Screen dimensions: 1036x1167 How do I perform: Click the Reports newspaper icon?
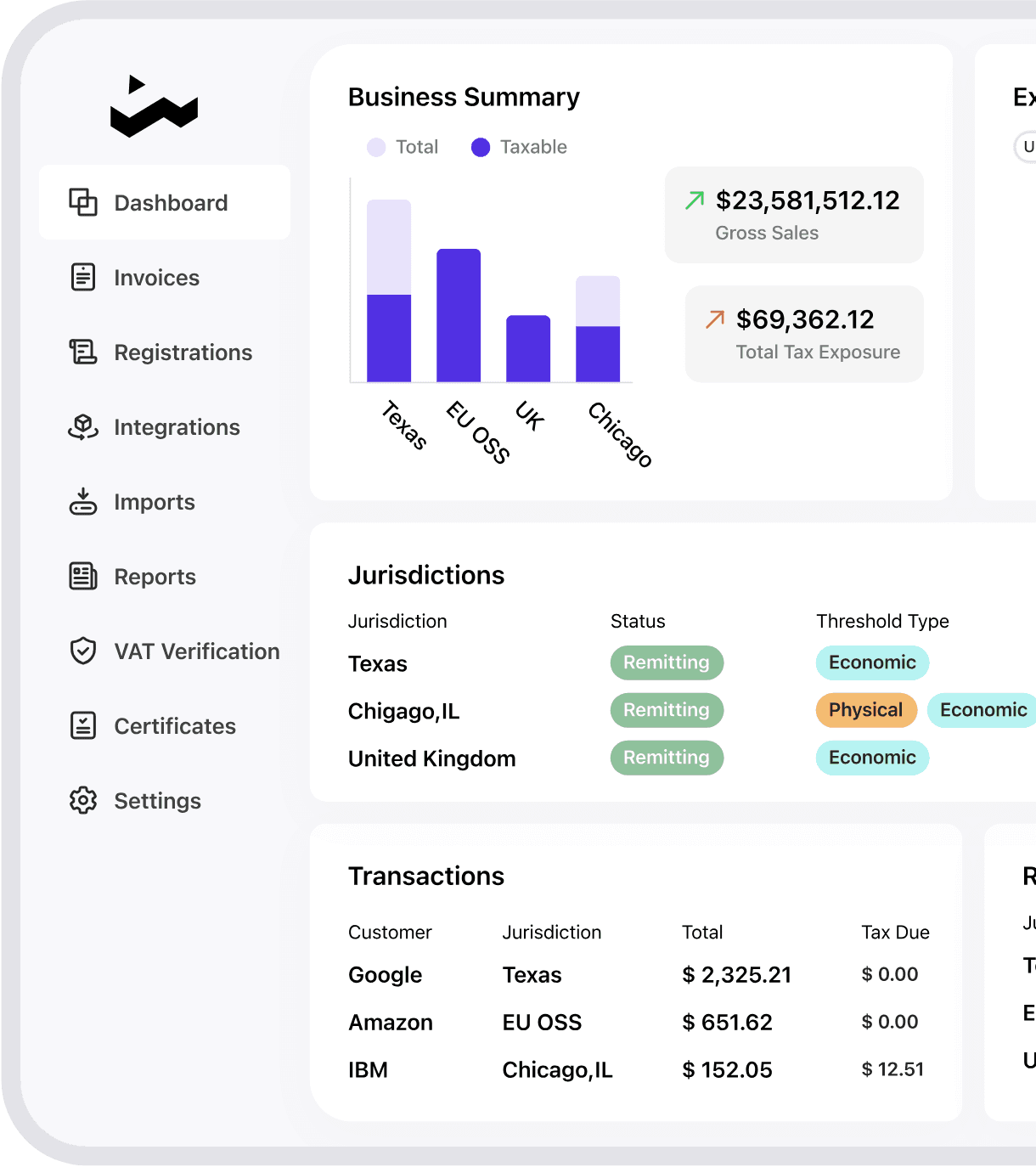pos(83,576)
